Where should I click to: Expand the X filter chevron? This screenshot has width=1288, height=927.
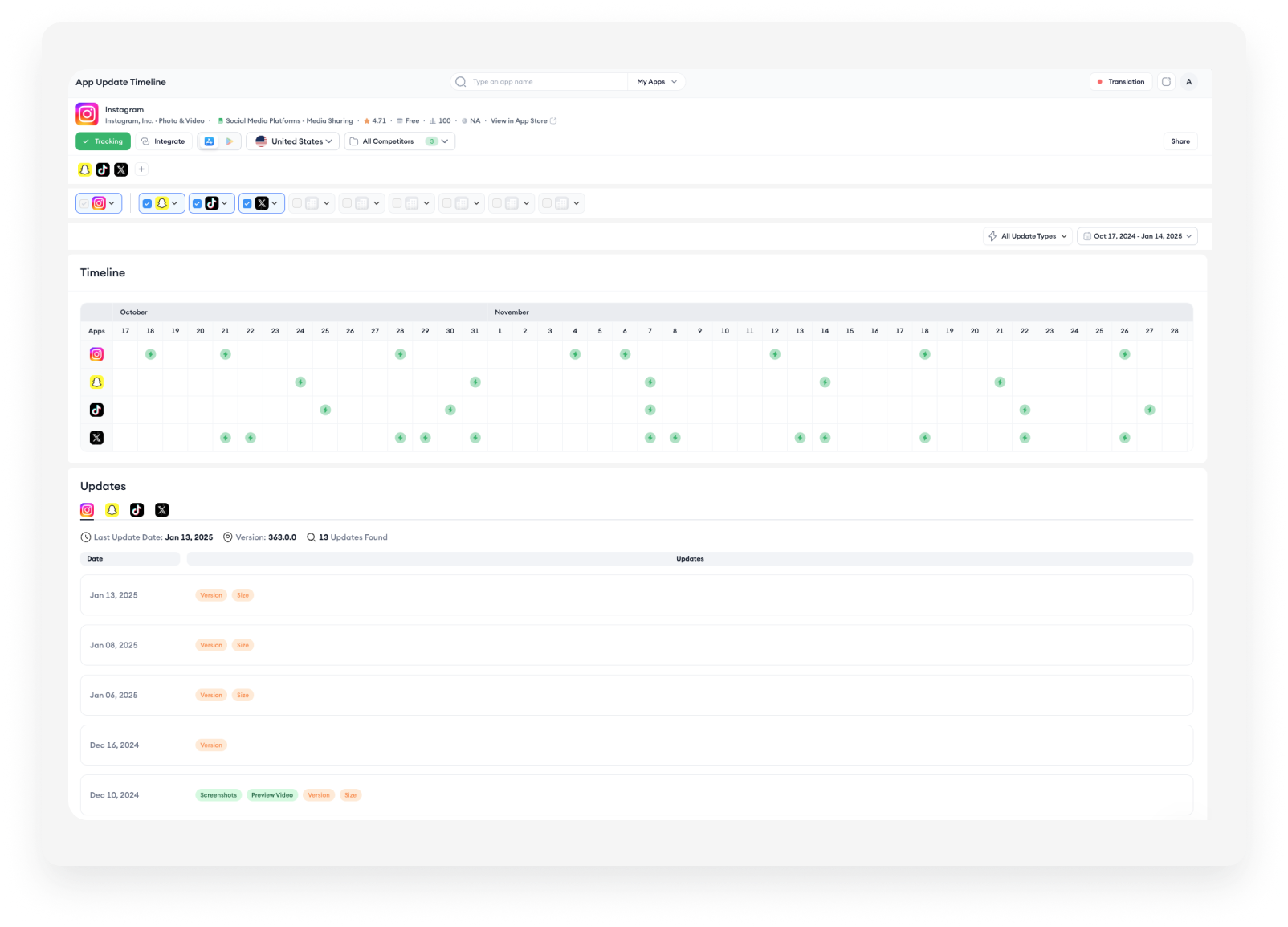pos(274,204)
